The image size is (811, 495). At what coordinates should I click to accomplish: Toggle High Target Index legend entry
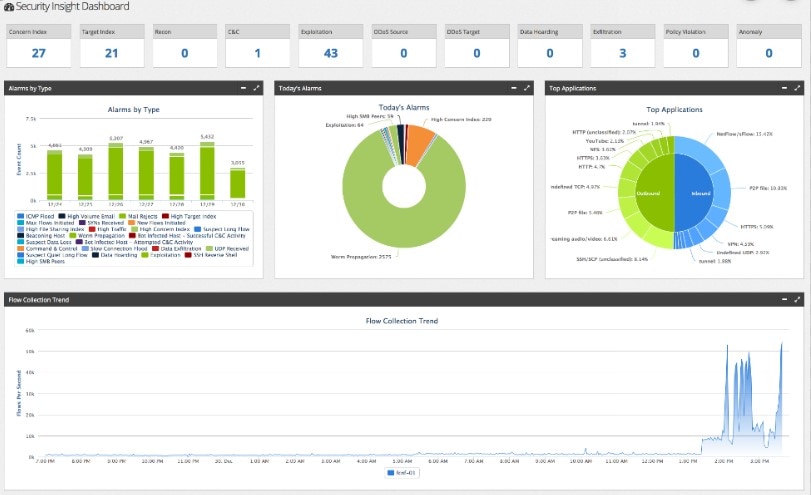click(x=189, y=216)
